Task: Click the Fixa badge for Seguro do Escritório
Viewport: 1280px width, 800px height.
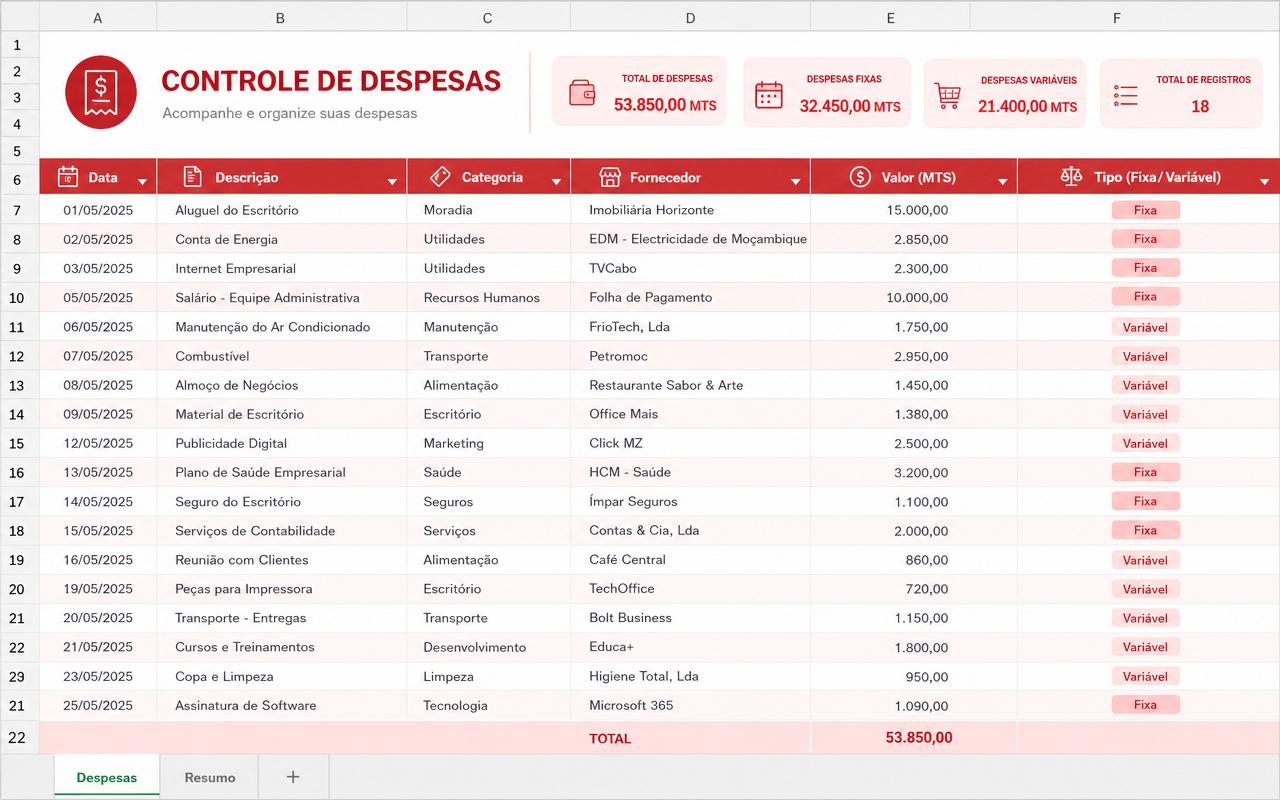Action: [1146, 501]
